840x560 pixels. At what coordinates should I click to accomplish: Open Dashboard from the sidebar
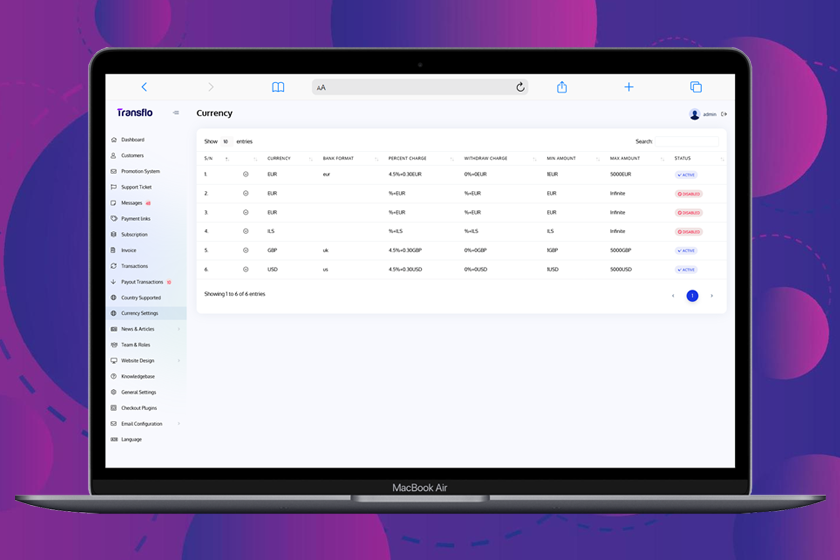pos(133,140)
